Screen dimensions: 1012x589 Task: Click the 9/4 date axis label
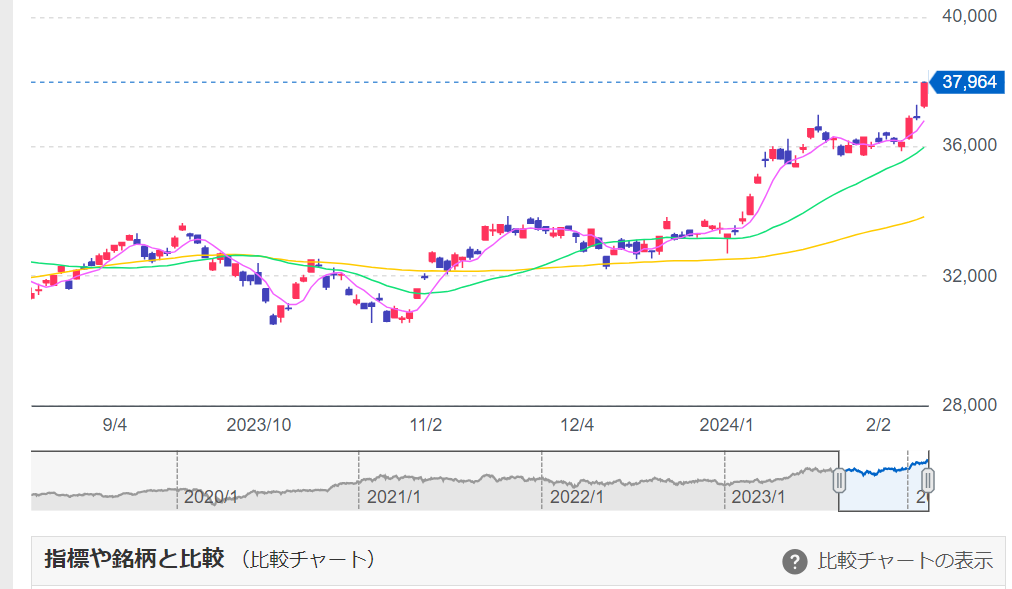[115, 425]
